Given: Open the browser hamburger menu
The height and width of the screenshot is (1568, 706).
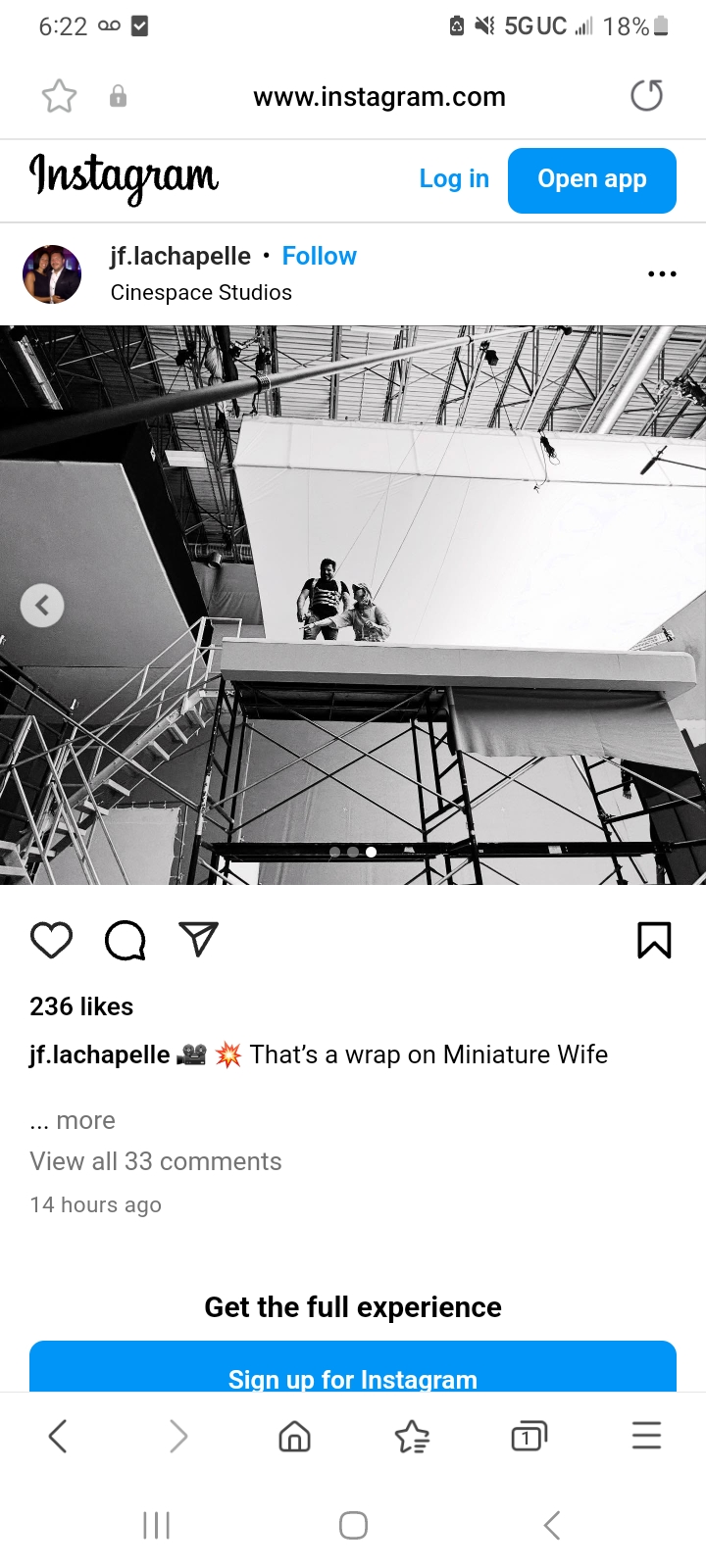Looking at the screenshot, I should [646, 1436].
